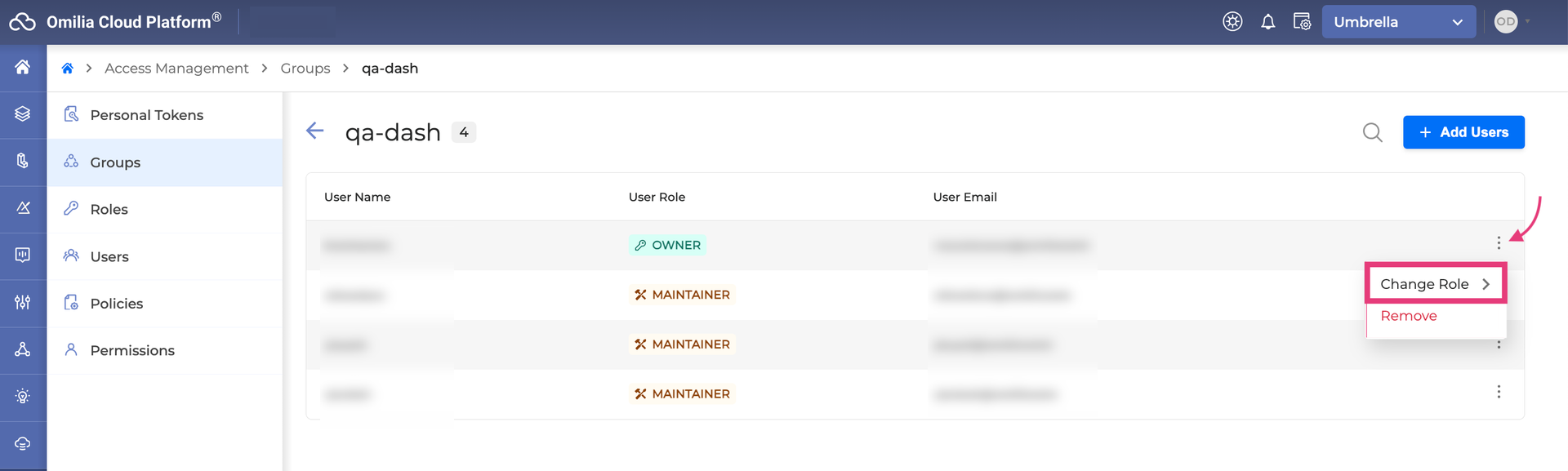The image size is (1568, 471).
Task: Open the window-with-gear settings icon
Action: pyautogui.click(x=1302, y=22)
